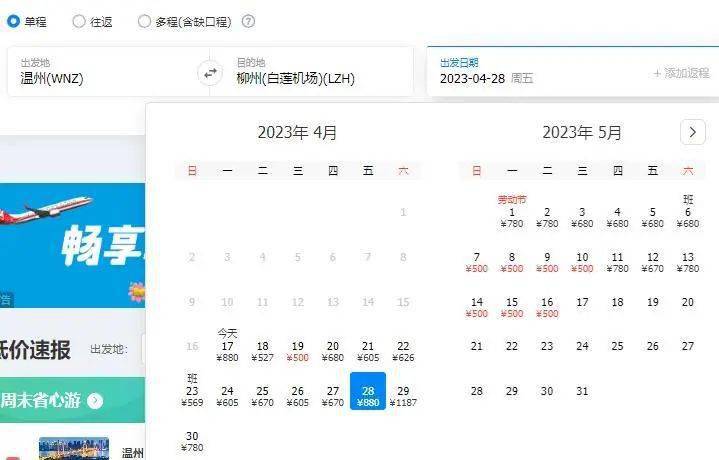Open the city thumbnail beside 温州

click(x=74, y=449)
